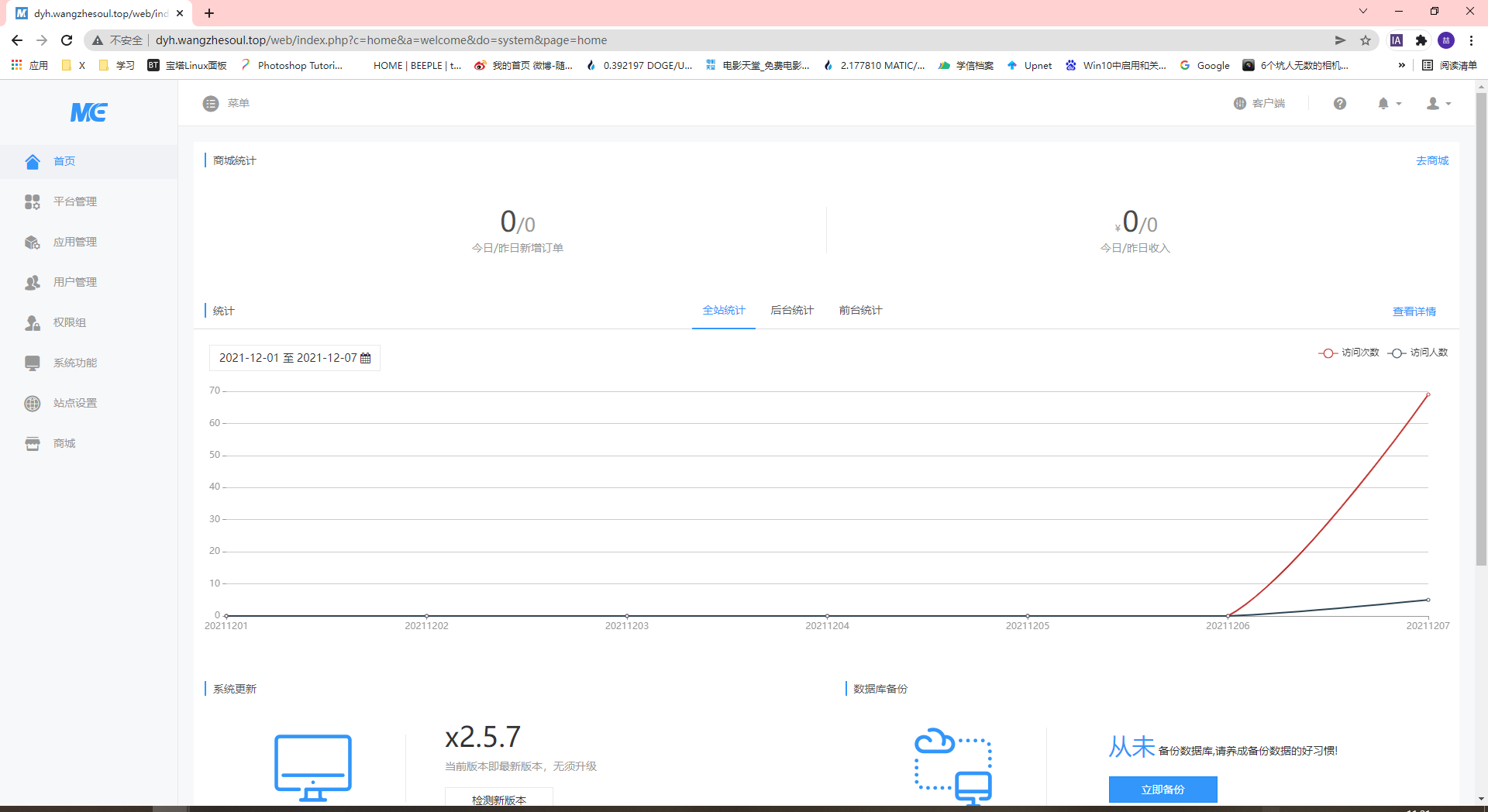Toggle 访问次数 series in chart legend

pos(1349,353)
